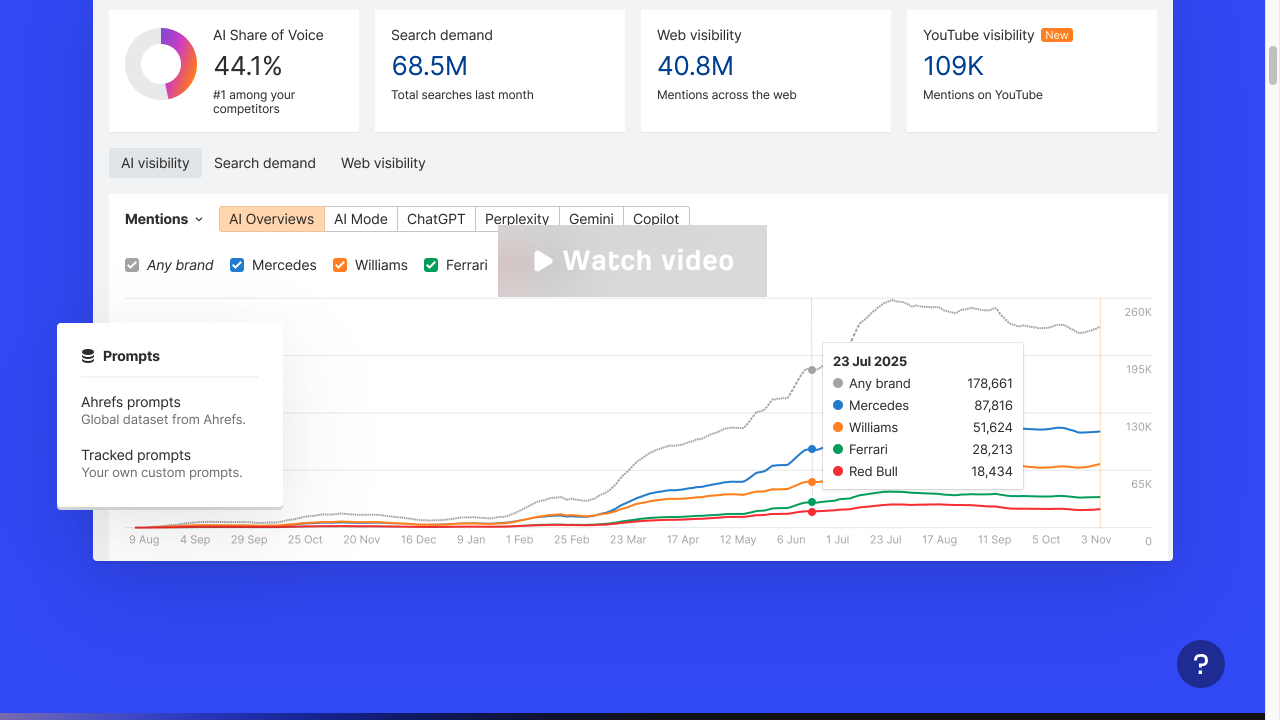Switch to the AI visibility tab
Screen dimensions: 1280x720
pyautogui.click(x=155, y=163)
